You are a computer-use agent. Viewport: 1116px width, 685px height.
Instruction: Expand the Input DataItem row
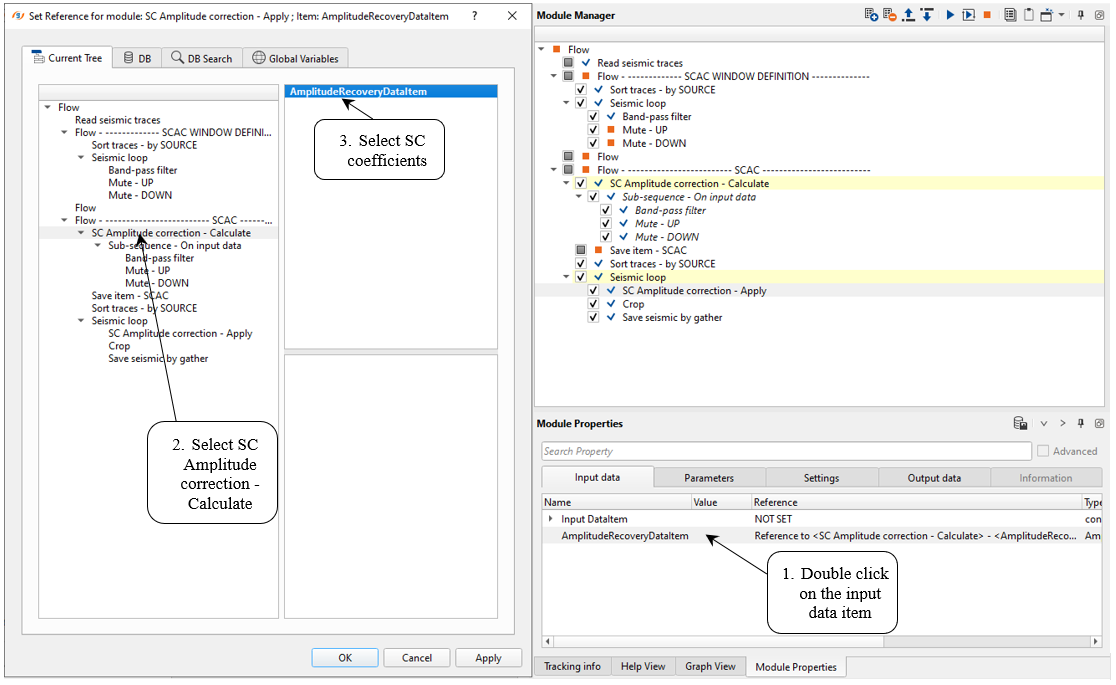tap(550, 519)
